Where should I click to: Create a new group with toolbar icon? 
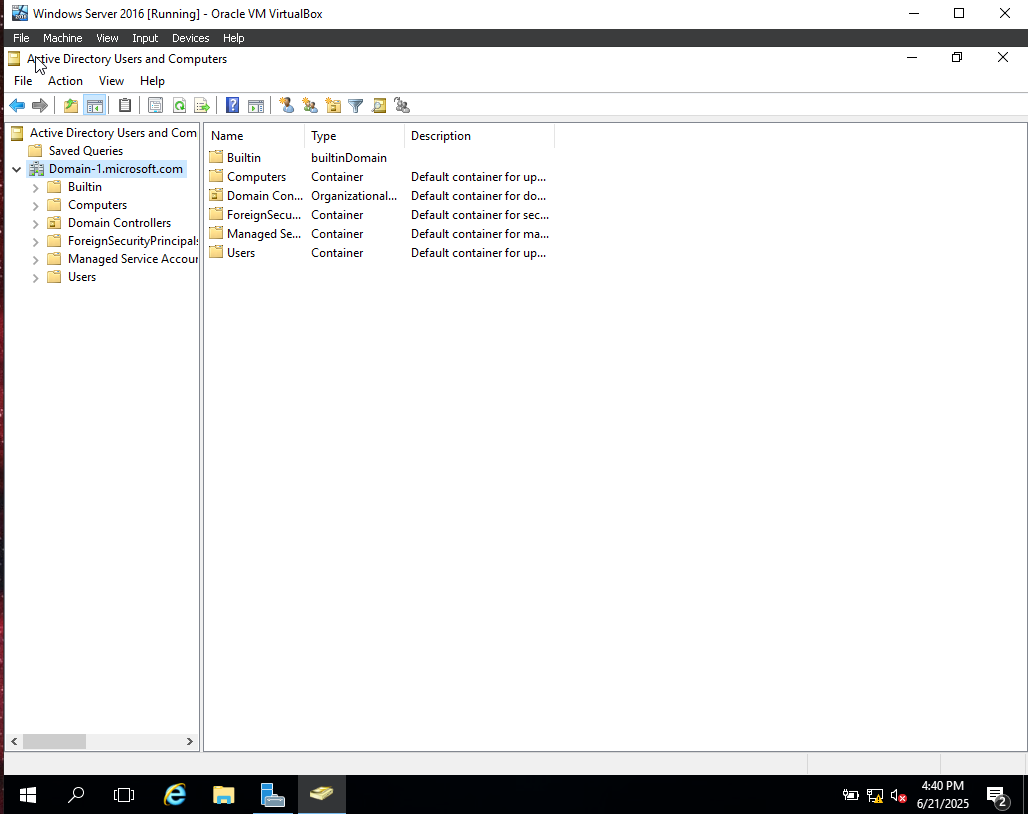(309, 106)
